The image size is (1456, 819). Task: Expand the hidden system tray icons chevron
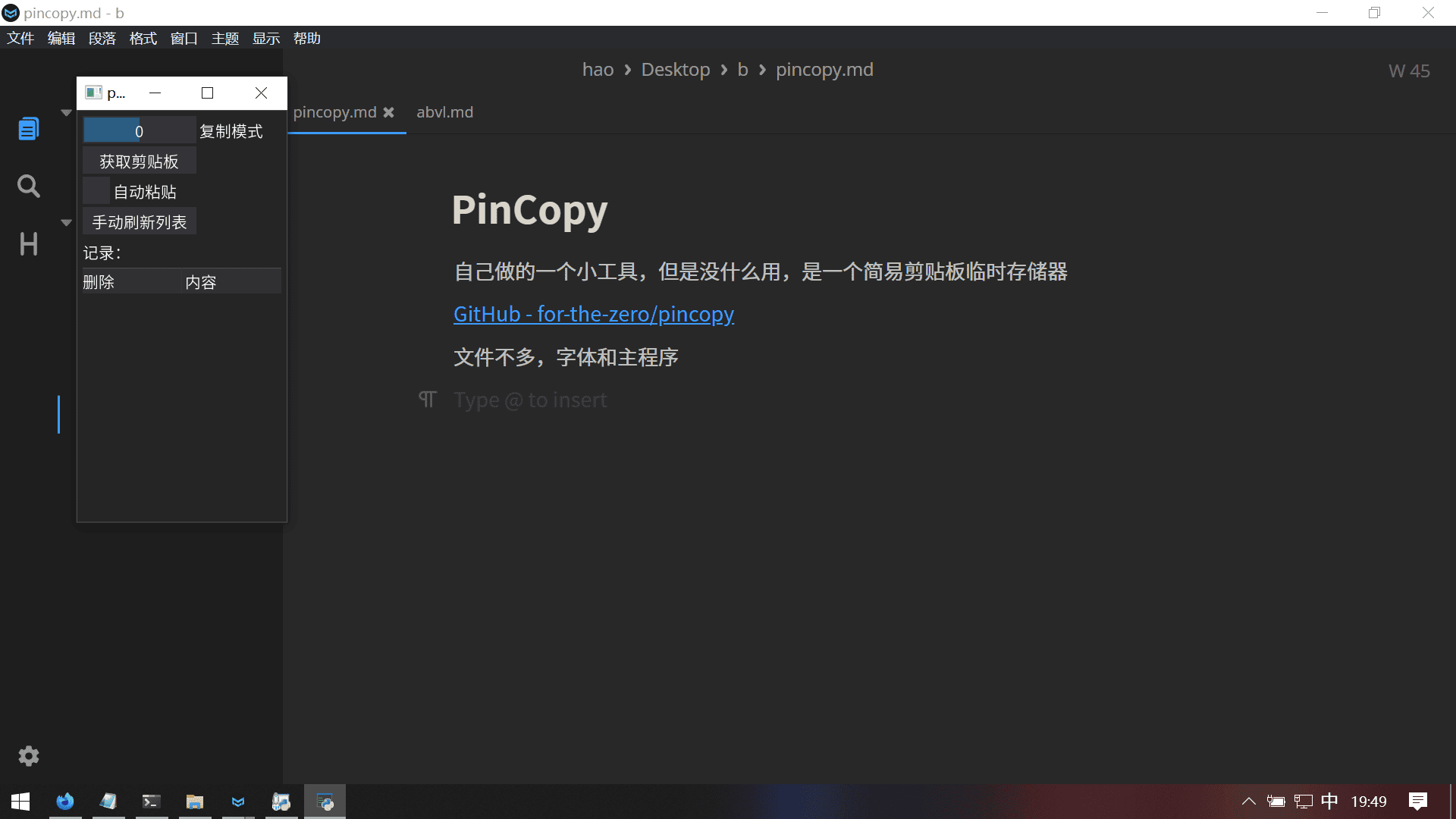click(1248, 802)
